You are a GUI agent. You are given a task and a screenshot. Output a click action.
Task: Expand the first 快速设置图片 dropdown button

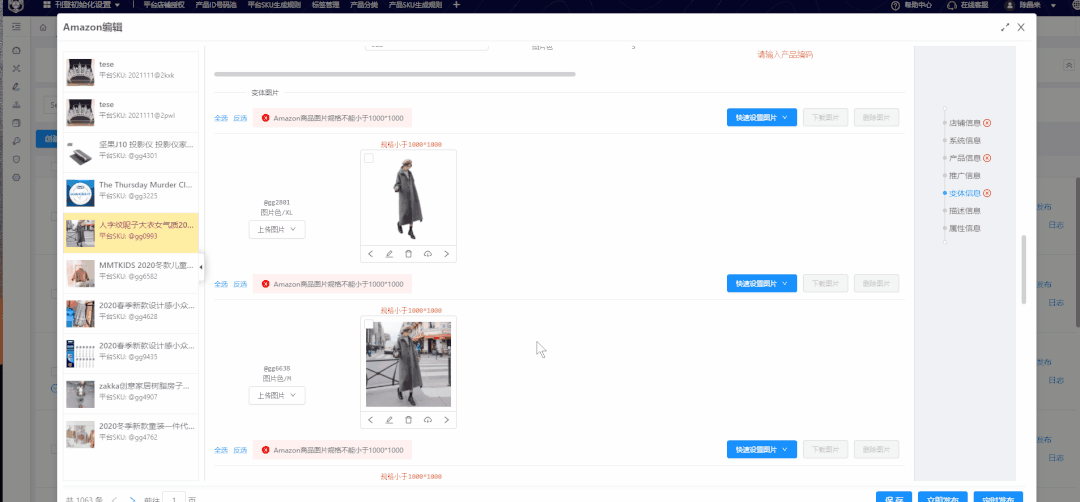(x=761, y=117)
